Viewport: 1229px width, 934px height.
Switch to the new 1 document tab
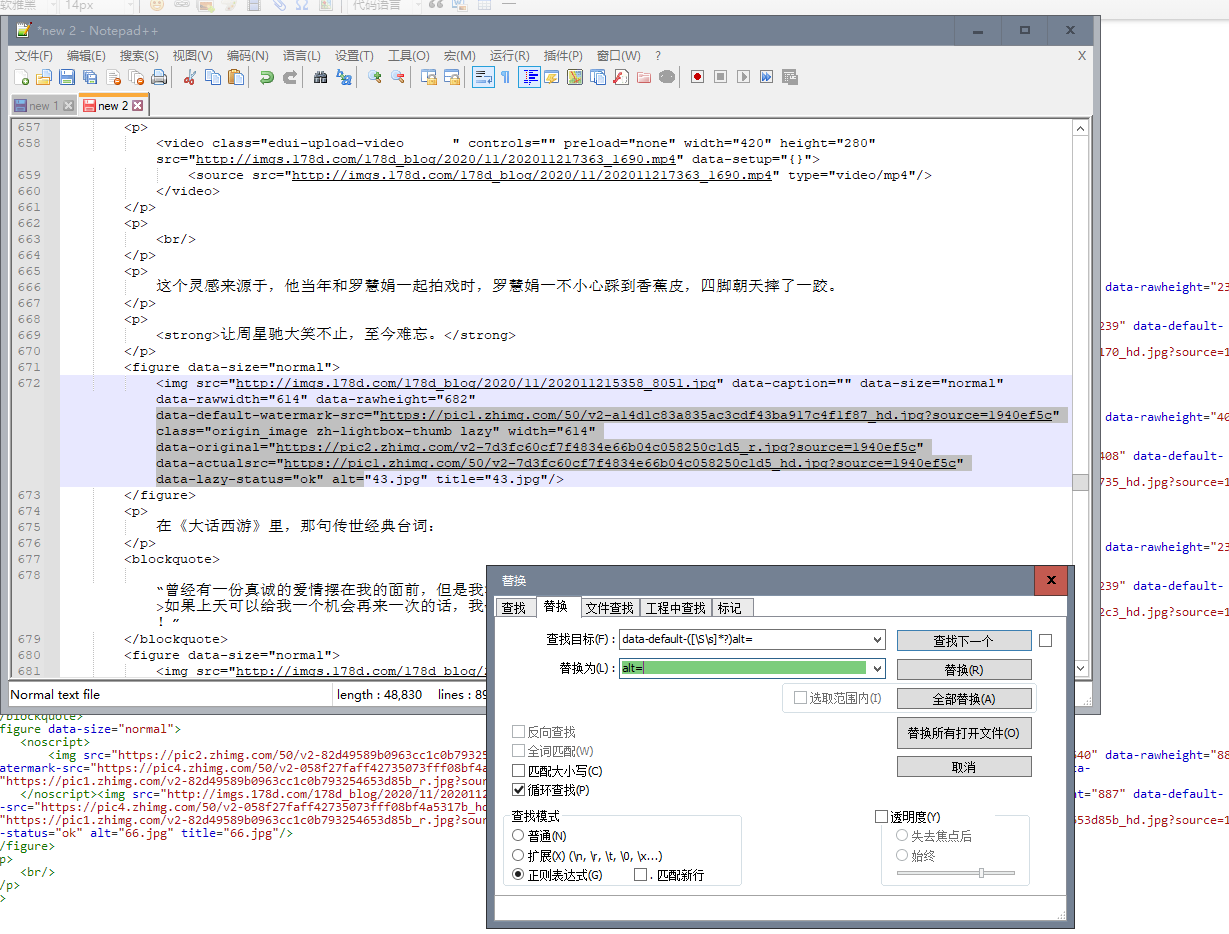(x=44, y=105)
